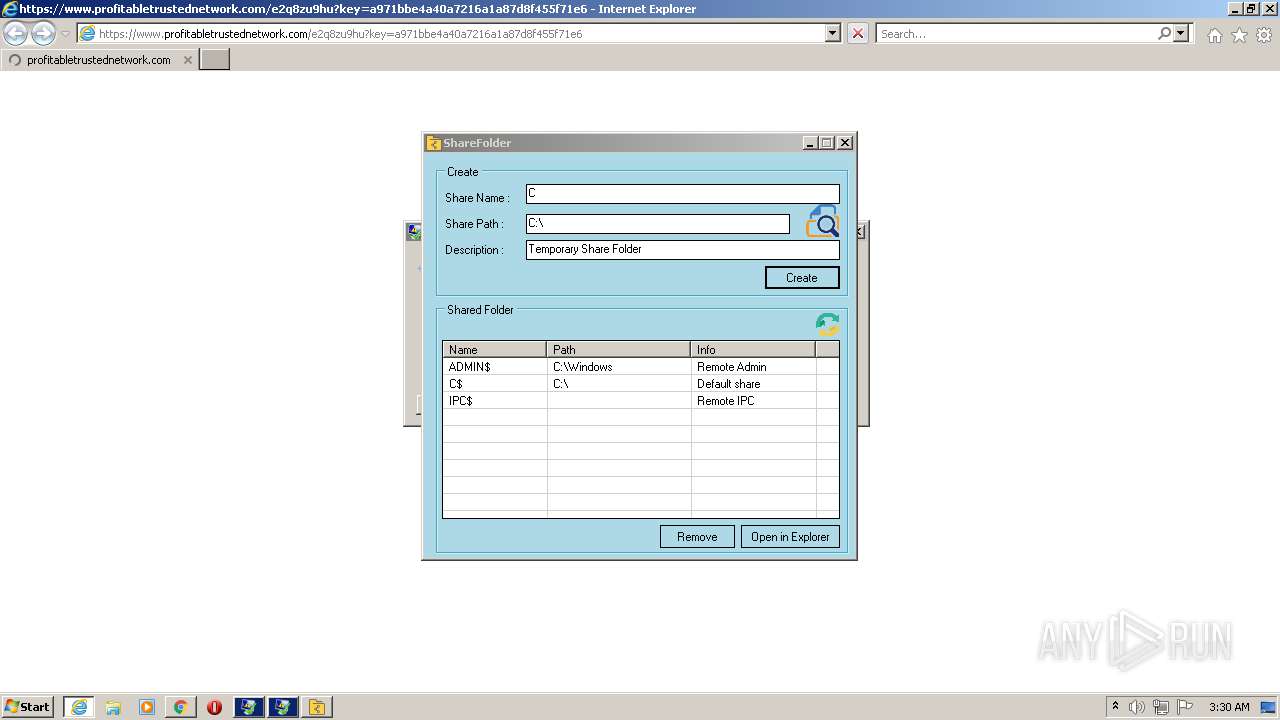The width and height of the screenshot is (1280, 720).
Task: Stop loading the page
Action: pos(858,33)
